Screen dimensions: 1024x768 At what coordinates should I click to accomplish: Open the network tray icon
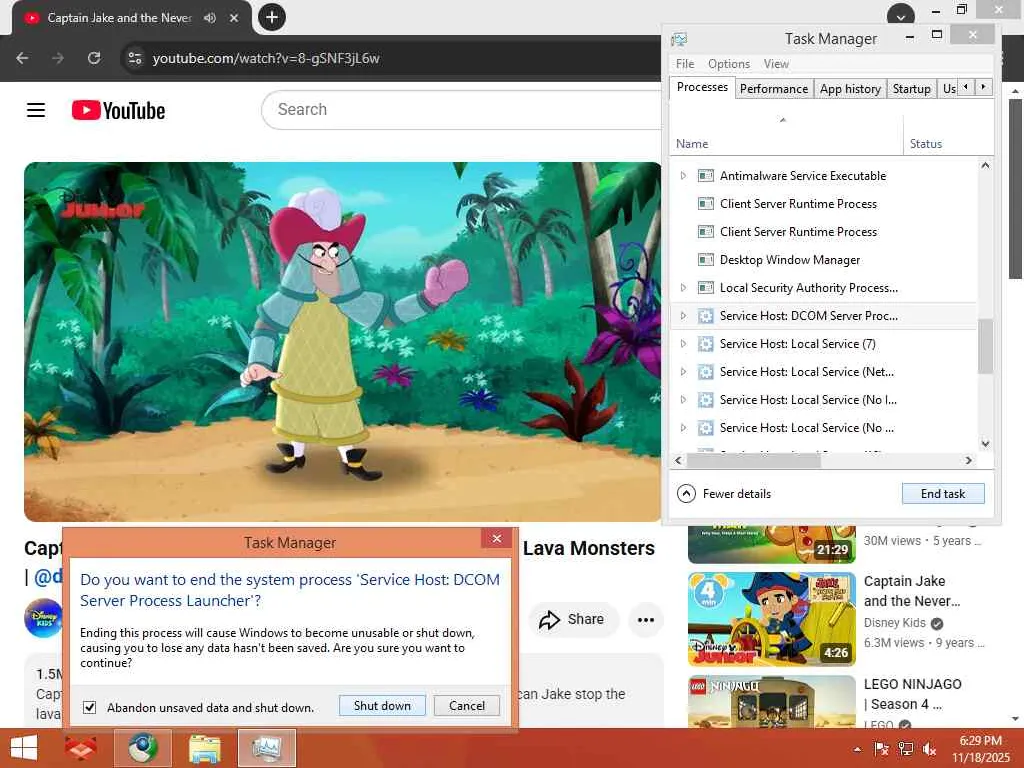(905, 749)
